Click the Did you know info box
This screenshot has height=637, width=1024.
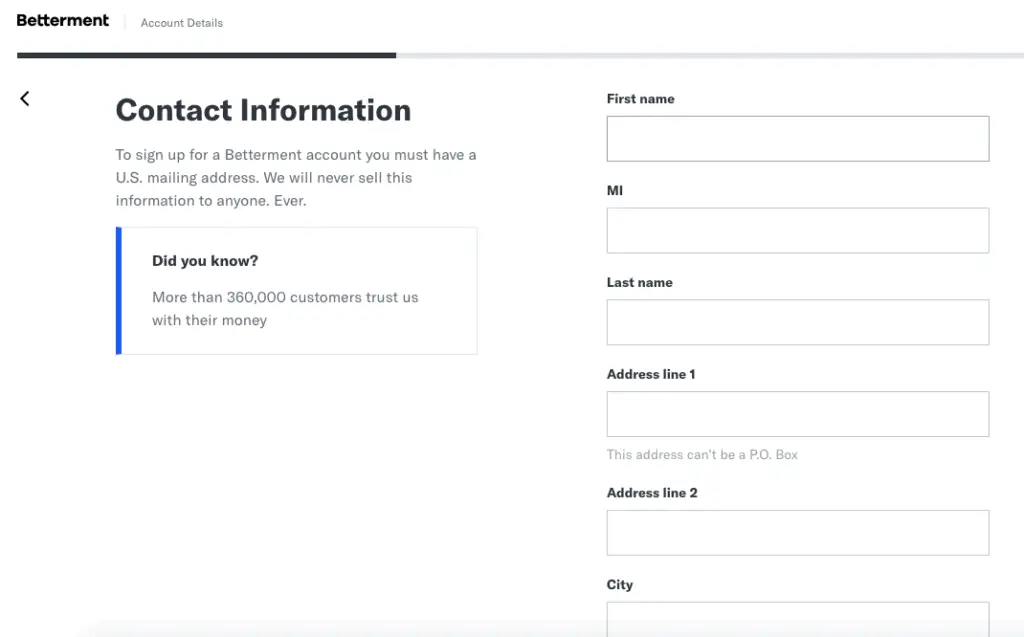[297, 290]
